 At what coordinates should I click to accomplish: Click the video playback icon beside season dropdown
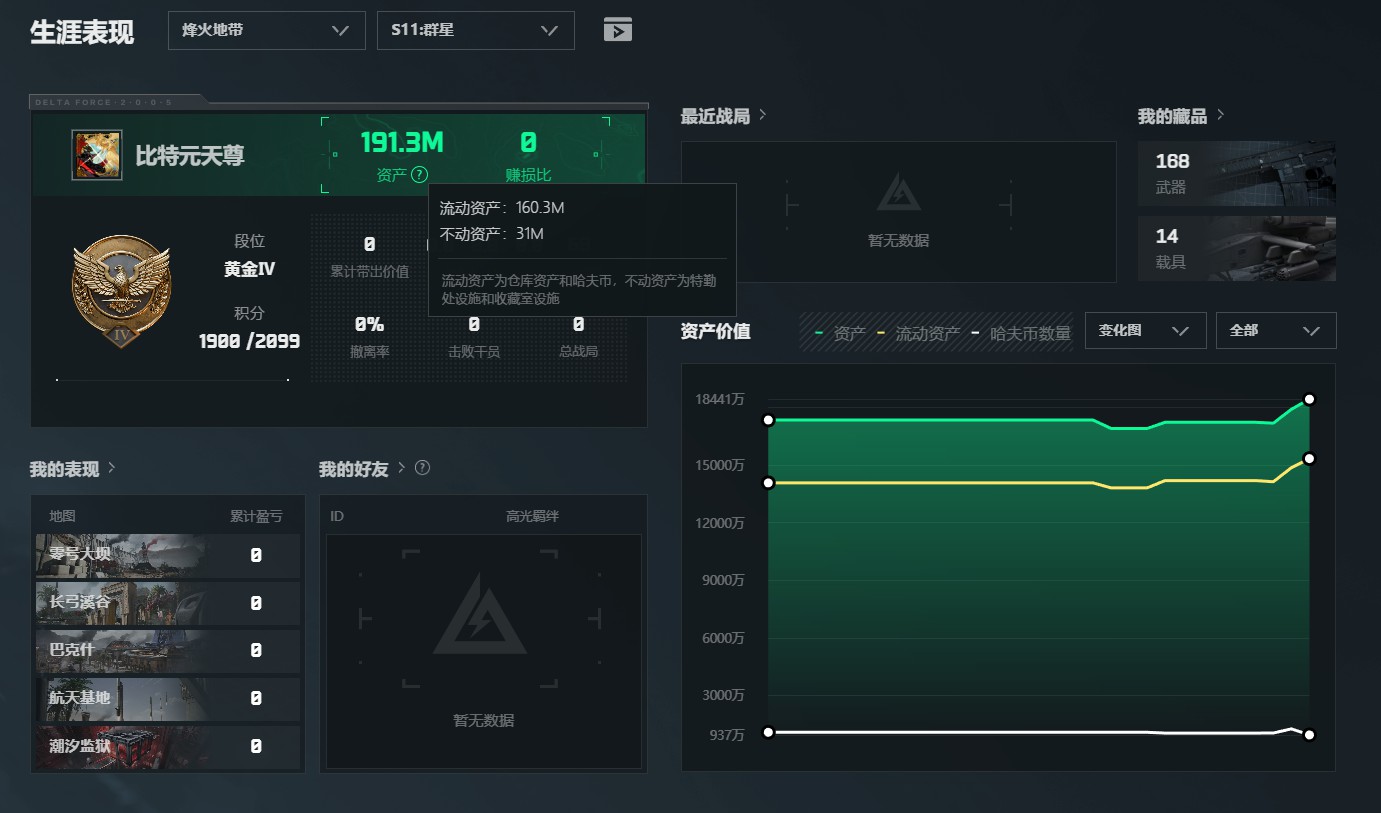coord(618,30)
